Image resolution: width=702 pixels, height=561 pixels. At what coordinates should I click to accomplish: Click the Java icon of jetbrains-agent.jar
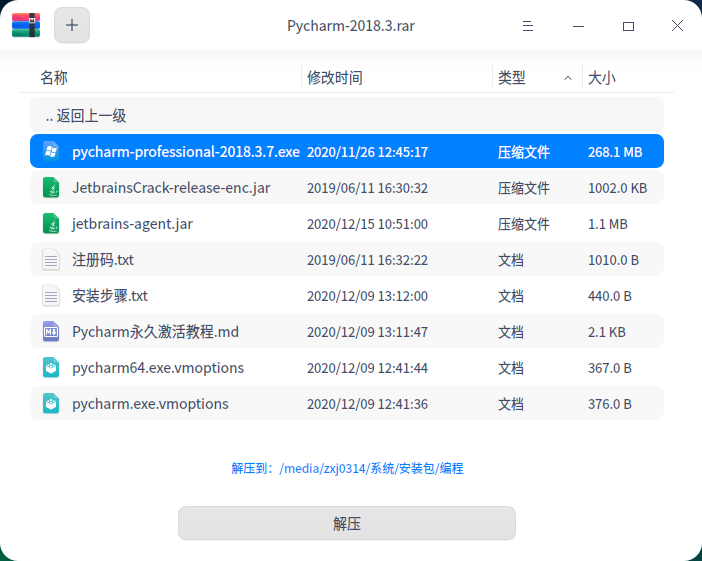point(51,223)
